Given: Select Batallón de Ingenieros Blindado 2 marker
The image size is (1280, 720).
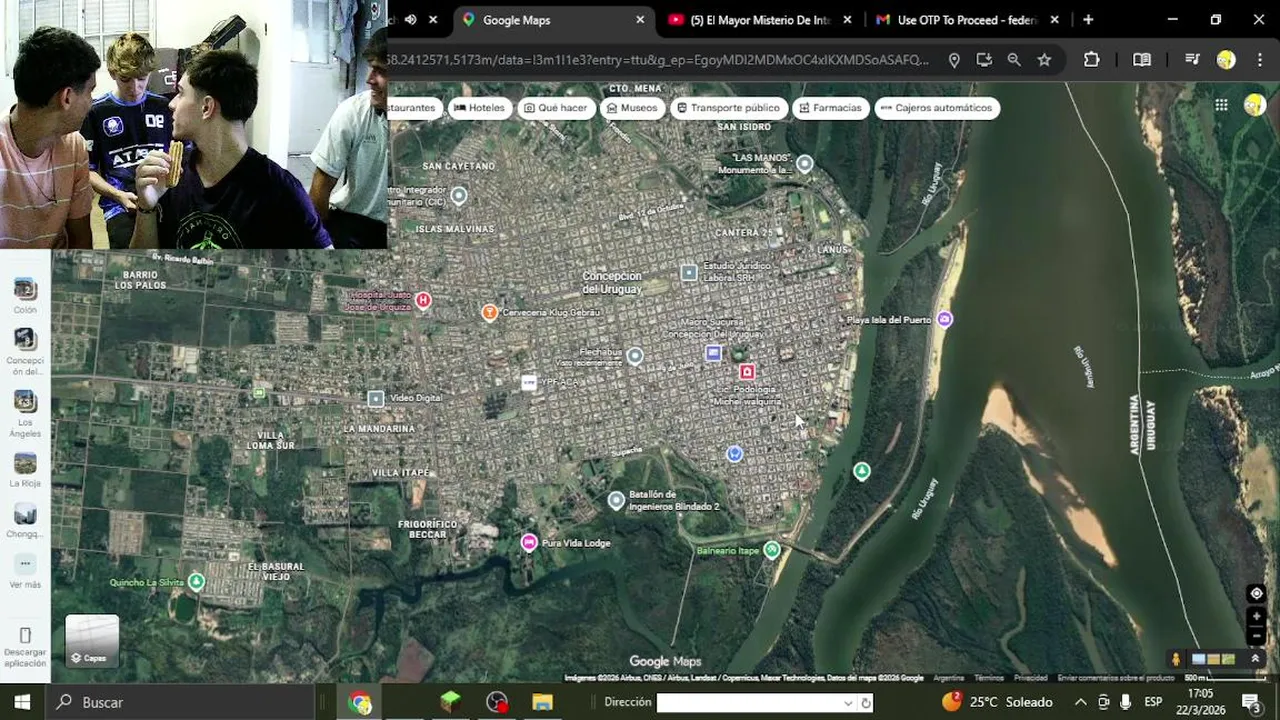Looking at the screenshot, I should pyautogui.click(x=616, y=499).
